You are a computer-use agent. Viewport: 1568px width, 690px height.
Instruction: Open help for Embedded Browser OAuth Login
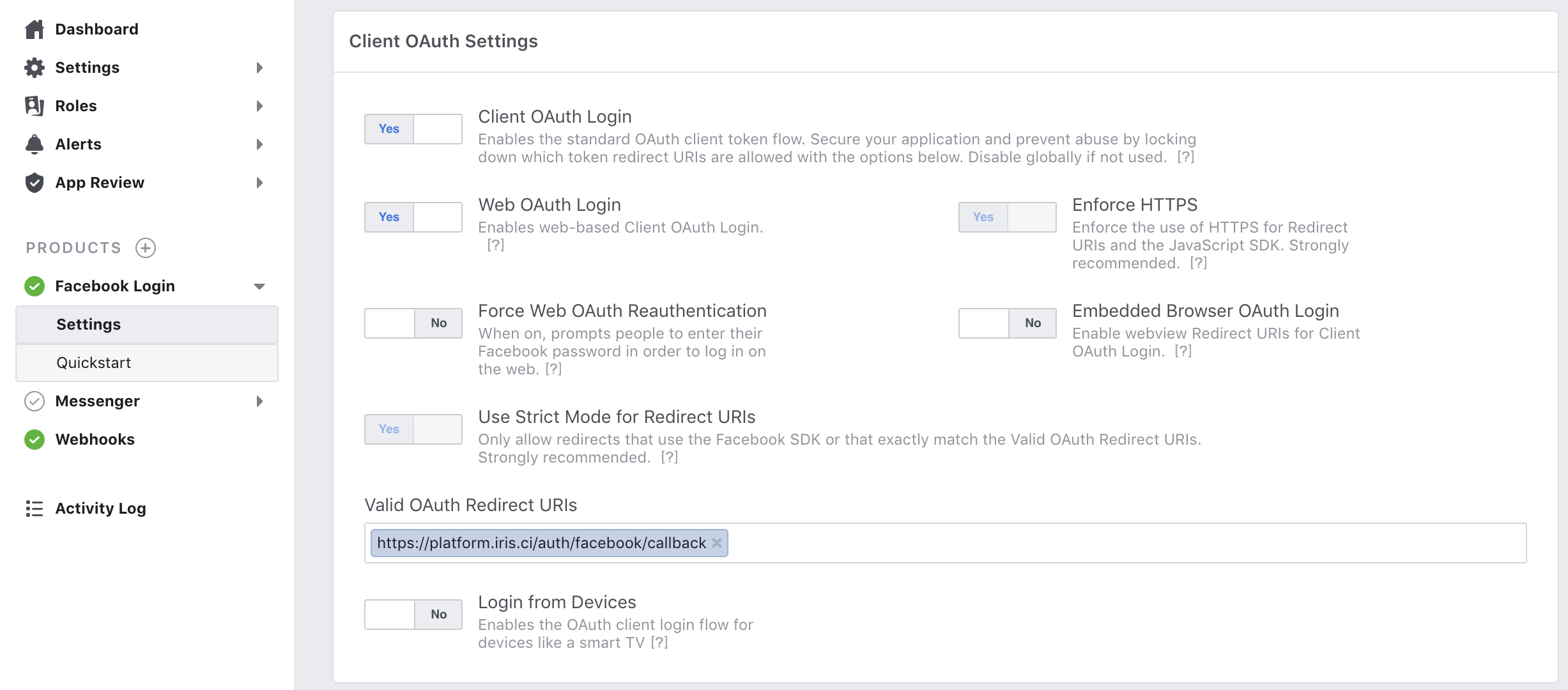pos(1183,351)
